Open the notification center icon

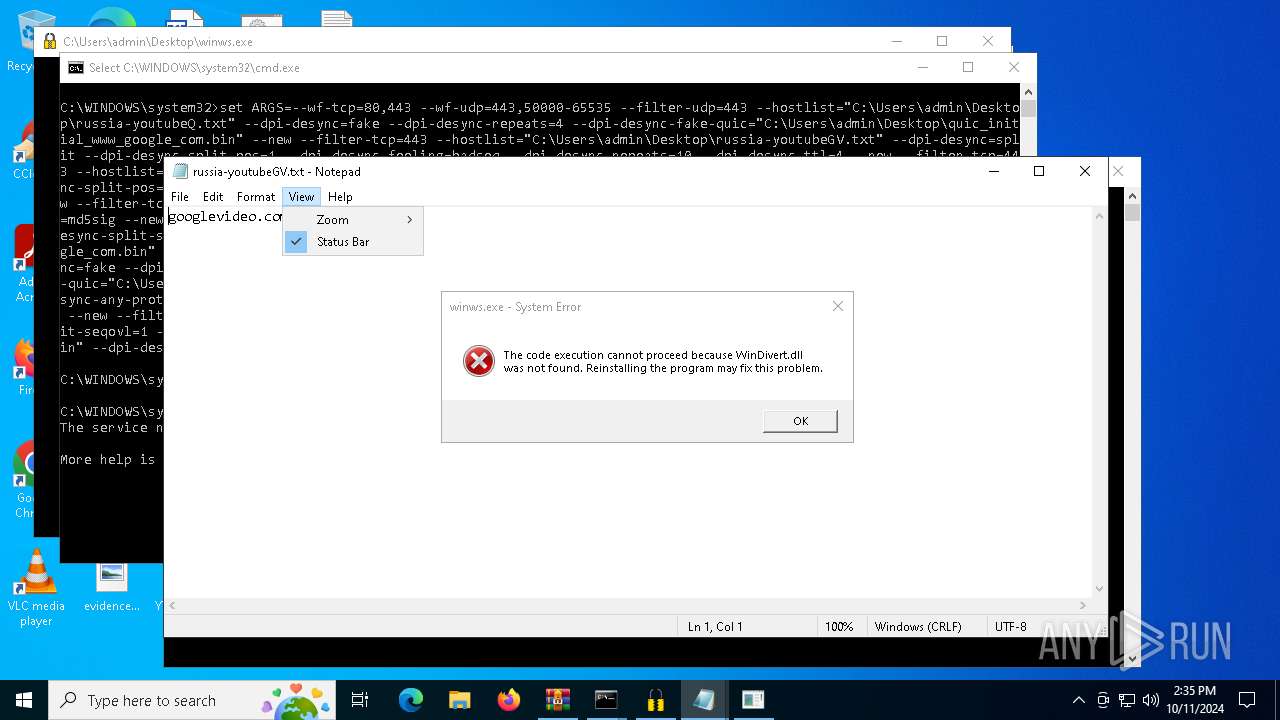click(x=1247, y=700)
